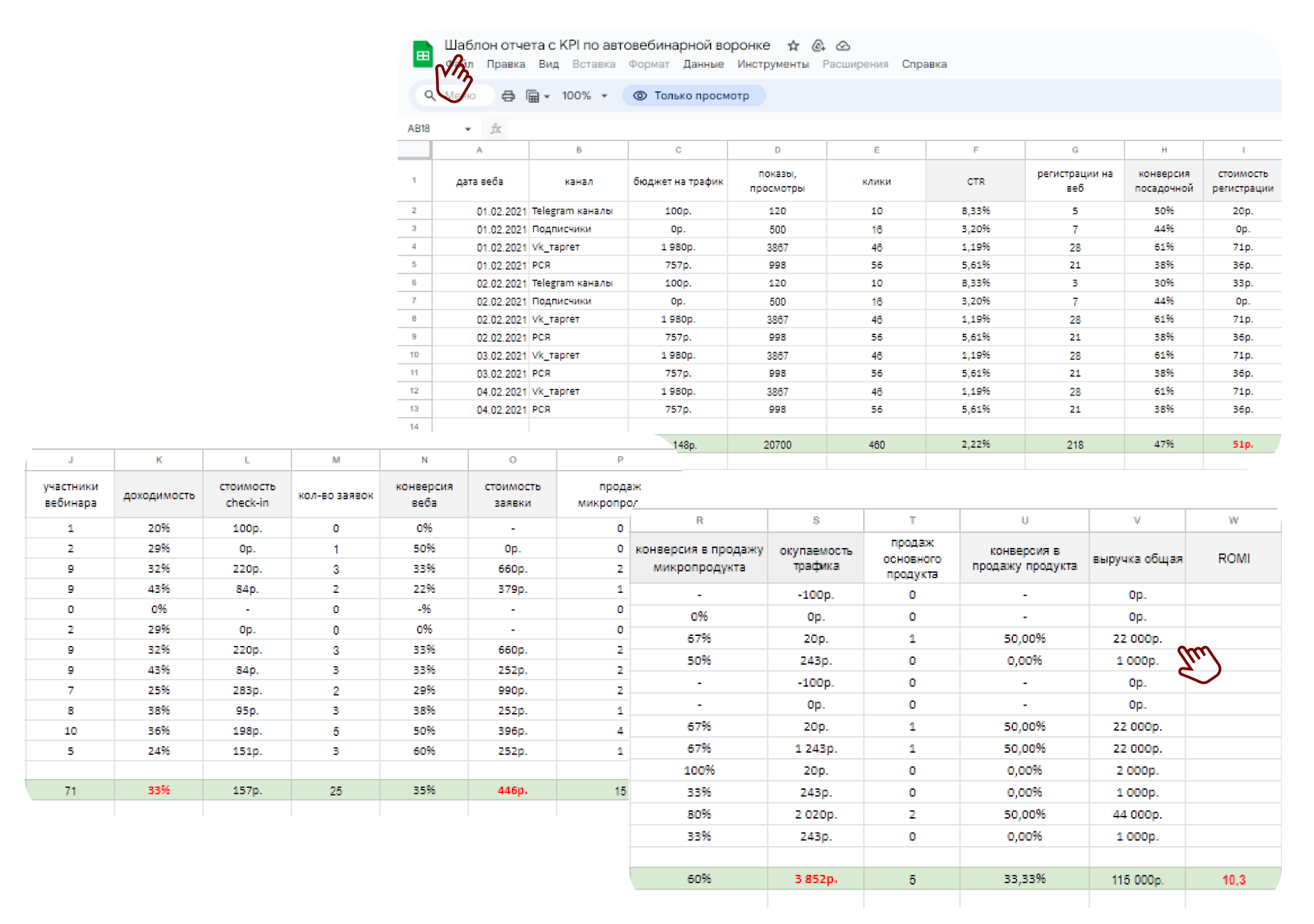This screenshot has width=1314, height=924.
Task: Click the print icon
Action: 509,96
